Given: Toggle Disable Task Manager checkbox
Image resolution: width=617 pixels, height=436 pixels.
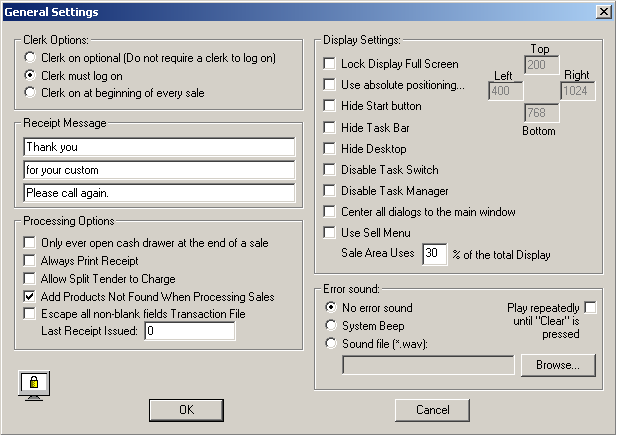Looking at the screenshot, I should [330, 191].
